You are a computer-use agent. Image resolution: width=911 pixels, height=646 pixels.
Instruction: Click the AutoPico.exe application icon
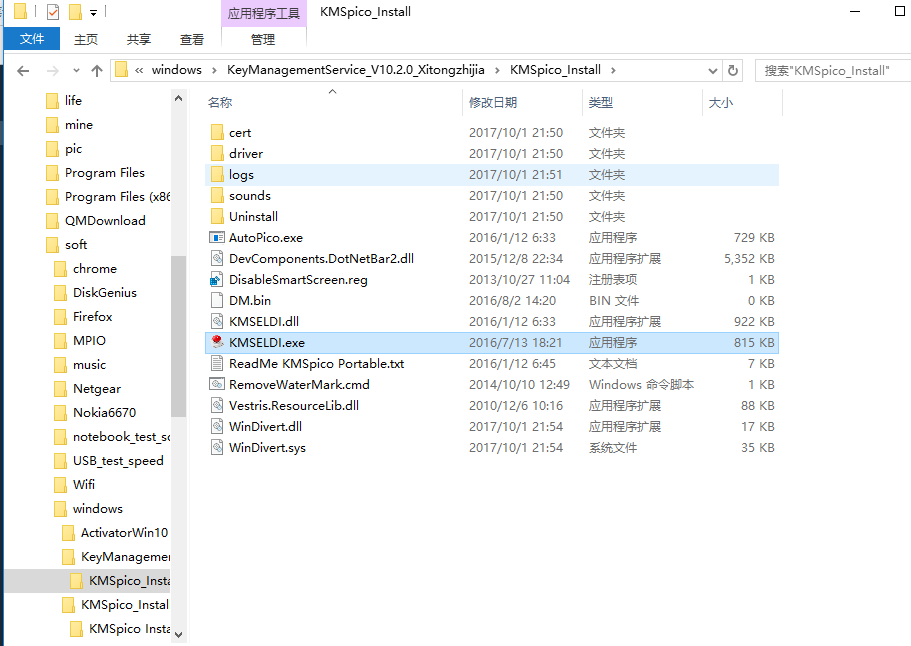(x=217, y=238)
